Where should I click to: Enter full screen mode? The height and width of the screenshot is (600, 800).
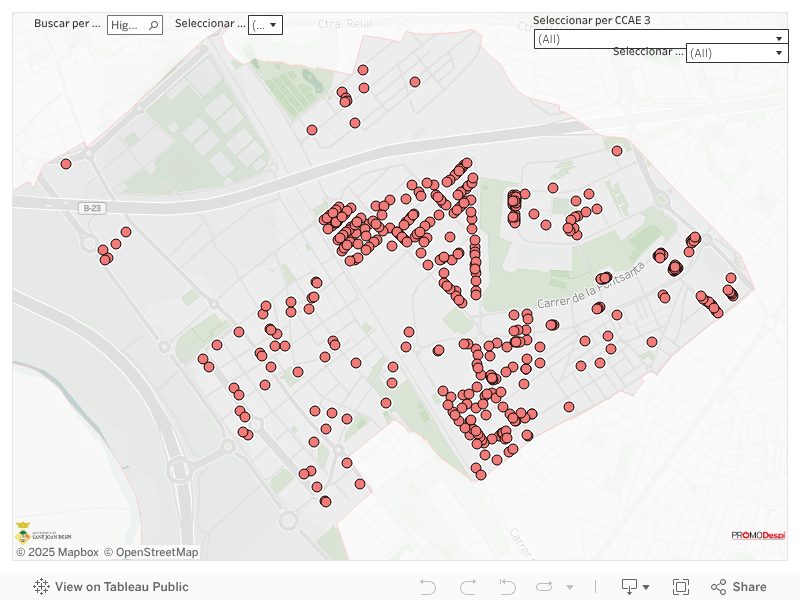pos(681,587)
